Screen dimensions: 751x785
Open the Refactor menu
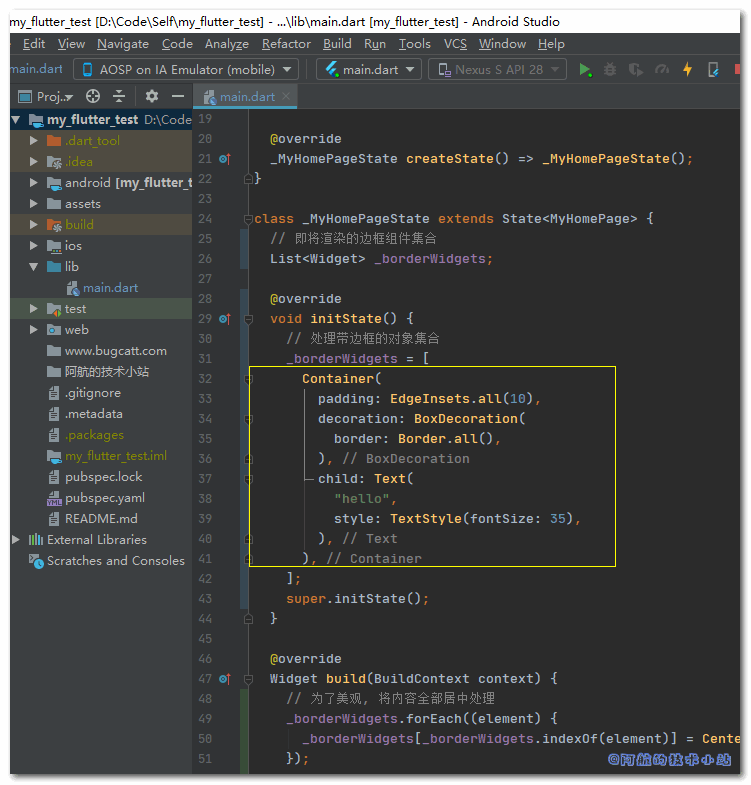286,44
